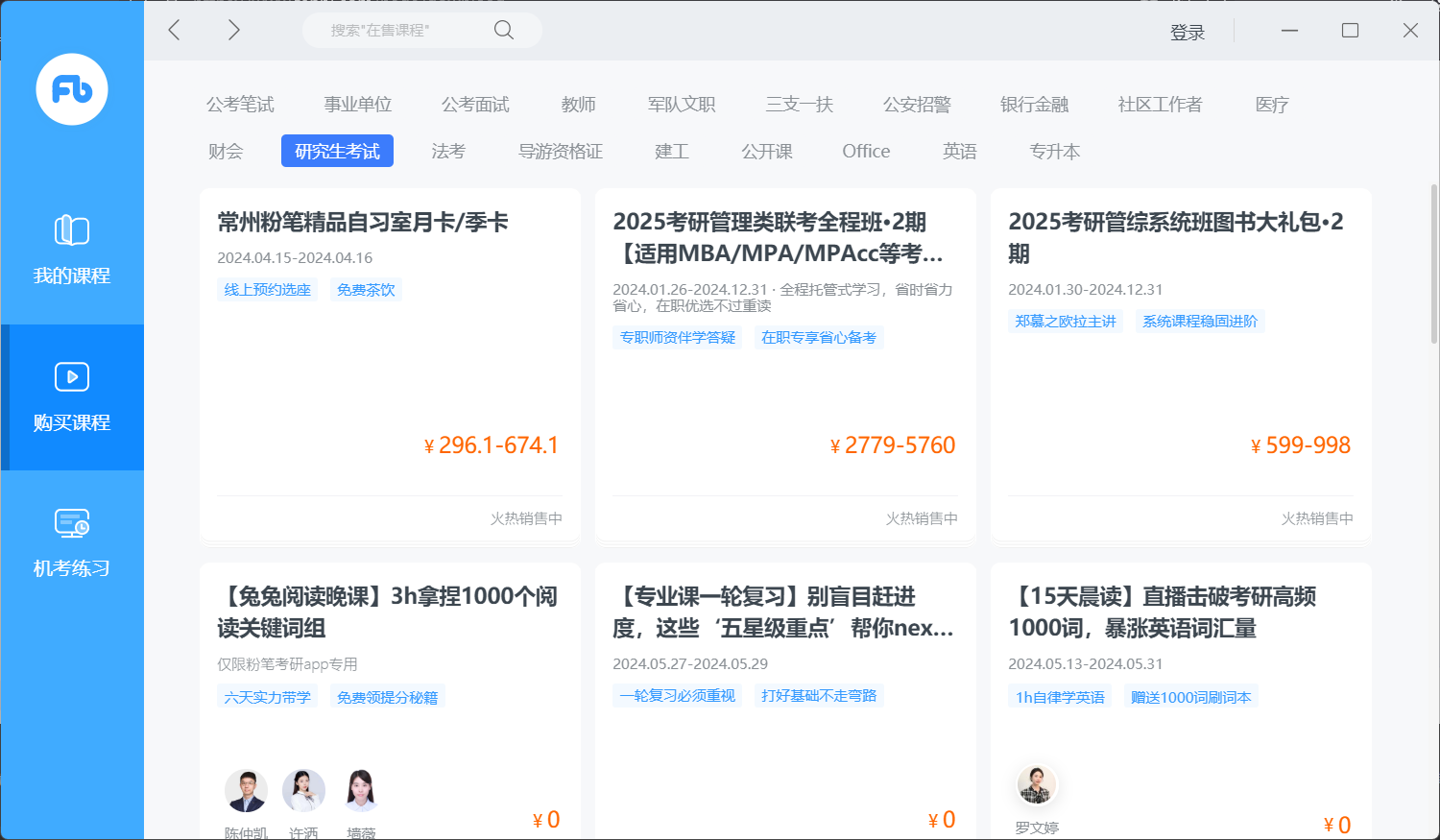The image size is (1440, 840).
Task: Click price ¥2779-5760
Action: (x=893, y=445)
